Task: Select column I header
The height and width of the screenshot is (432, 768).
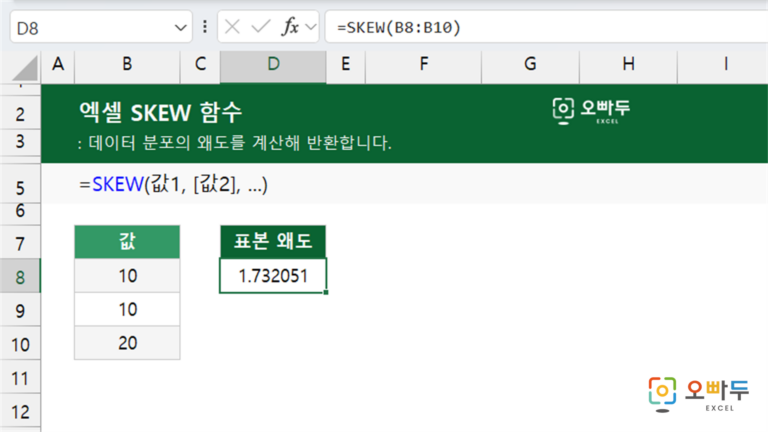Action: (x=725, y=64)
